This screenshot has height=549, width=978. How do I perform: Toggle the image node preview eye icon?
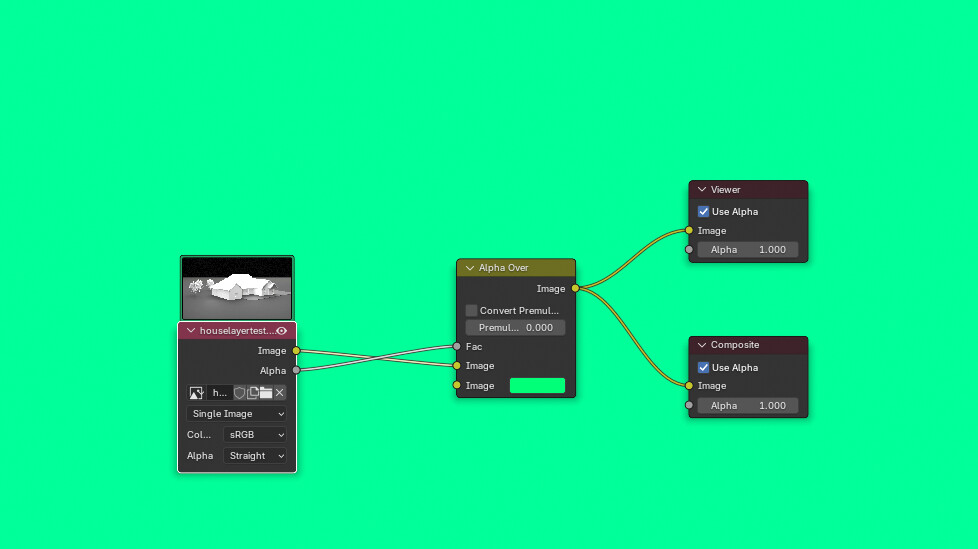282,331
